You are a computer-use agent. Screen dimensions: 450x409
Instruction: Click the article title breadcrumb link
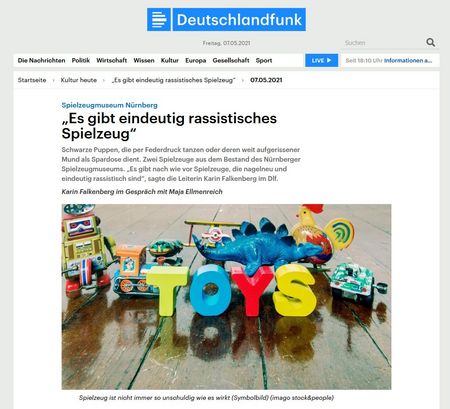coord(174,80)
